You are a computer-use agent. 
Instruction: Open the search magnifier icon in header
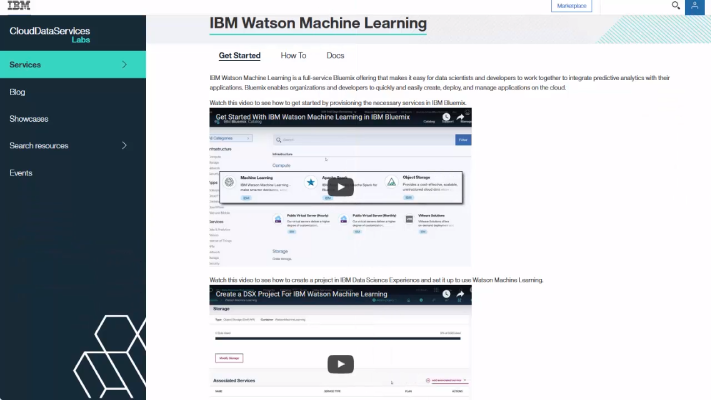[675, 5]
